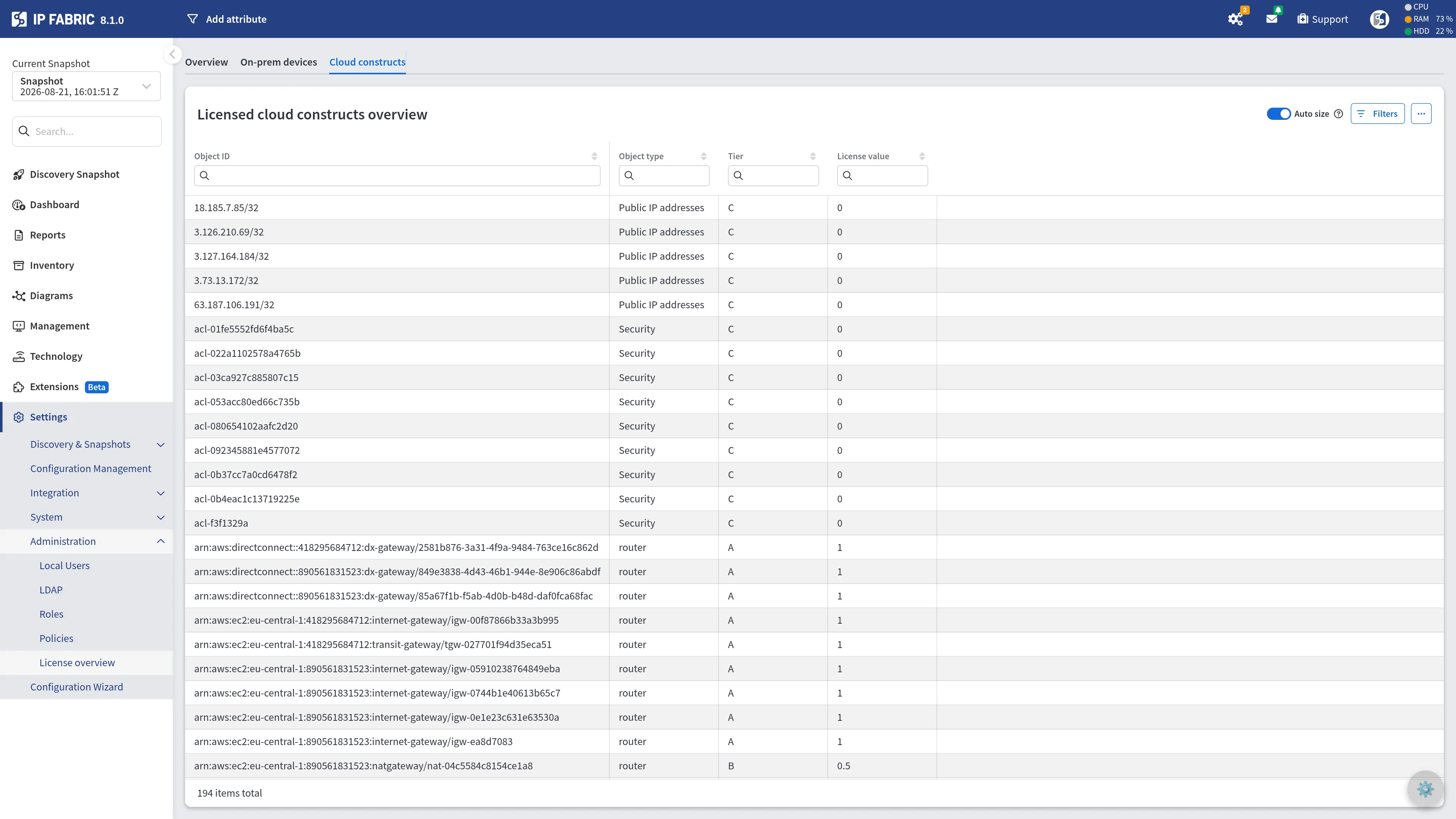Click the IP Fabric logo icon

19,19
